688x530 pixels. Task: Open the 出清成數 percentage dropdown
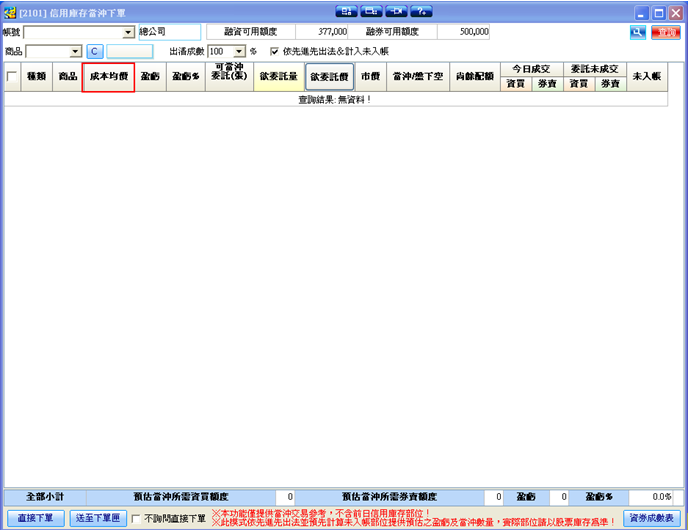(239, 51)
